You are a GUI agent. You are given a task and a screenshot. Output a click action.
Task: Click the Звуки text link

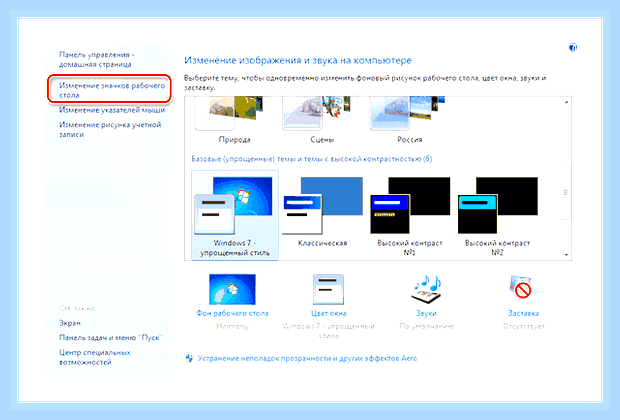(426, 313)
